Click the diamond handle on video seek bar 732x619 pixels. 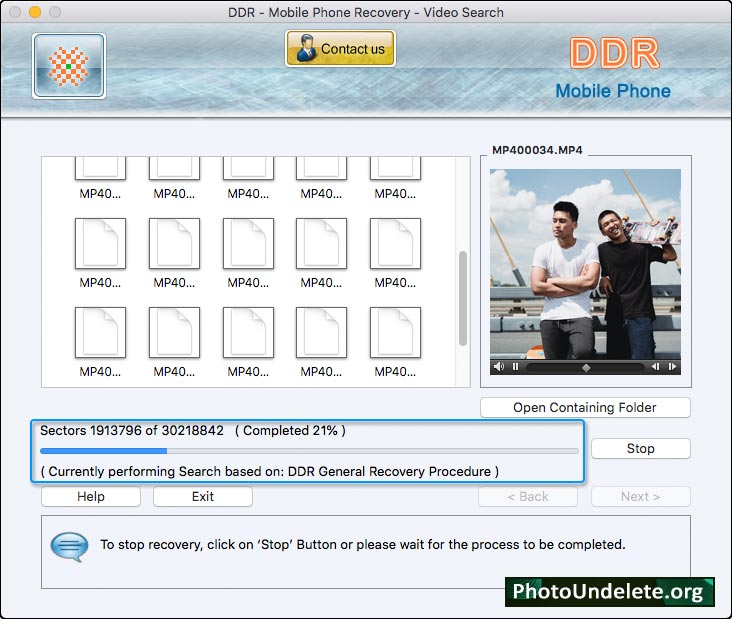click(x=586, y=368)
